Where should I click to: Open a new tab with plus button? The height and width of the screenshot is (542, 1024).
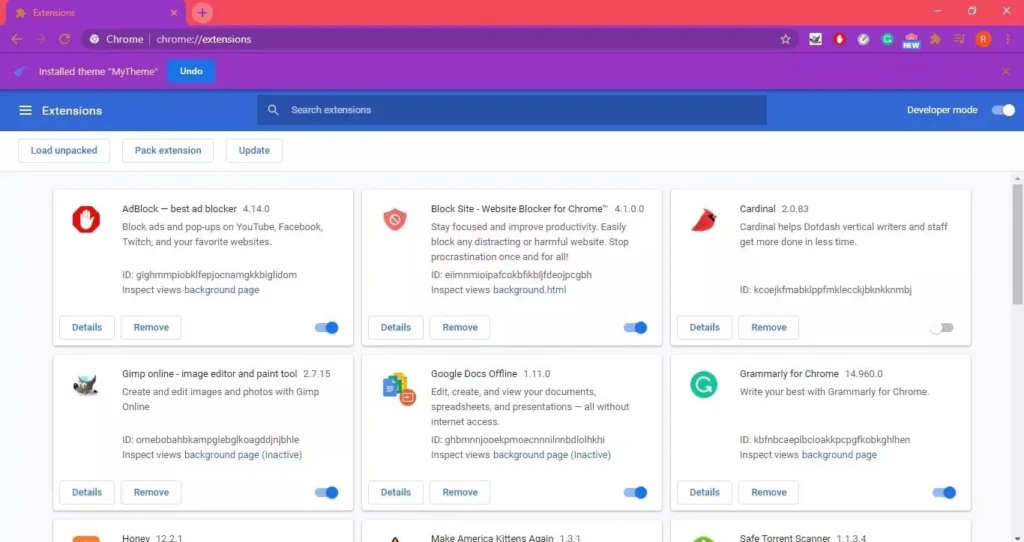202,12
